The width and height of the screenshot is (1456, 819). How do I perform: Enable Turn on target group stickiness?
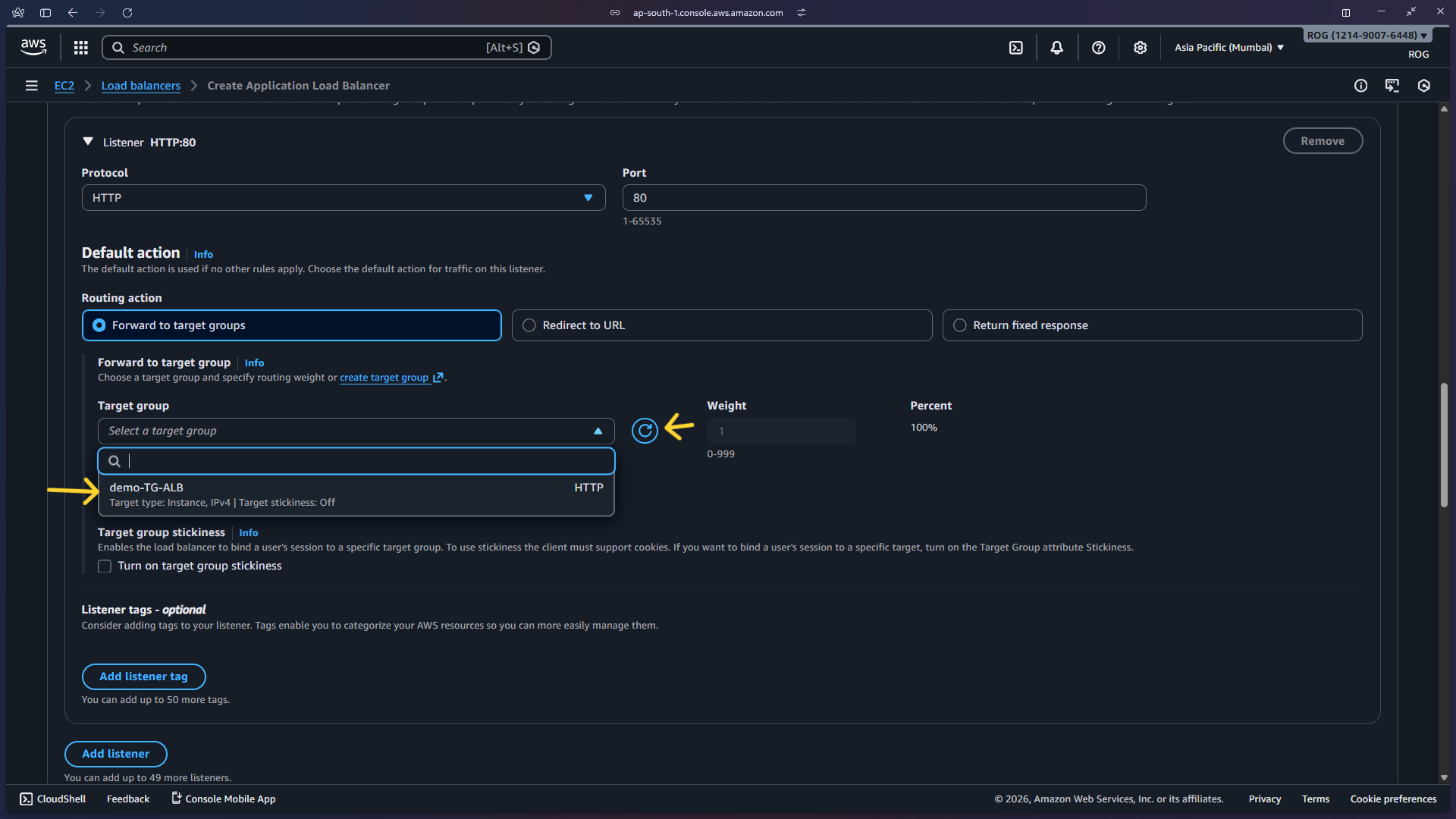coord(105,566)
